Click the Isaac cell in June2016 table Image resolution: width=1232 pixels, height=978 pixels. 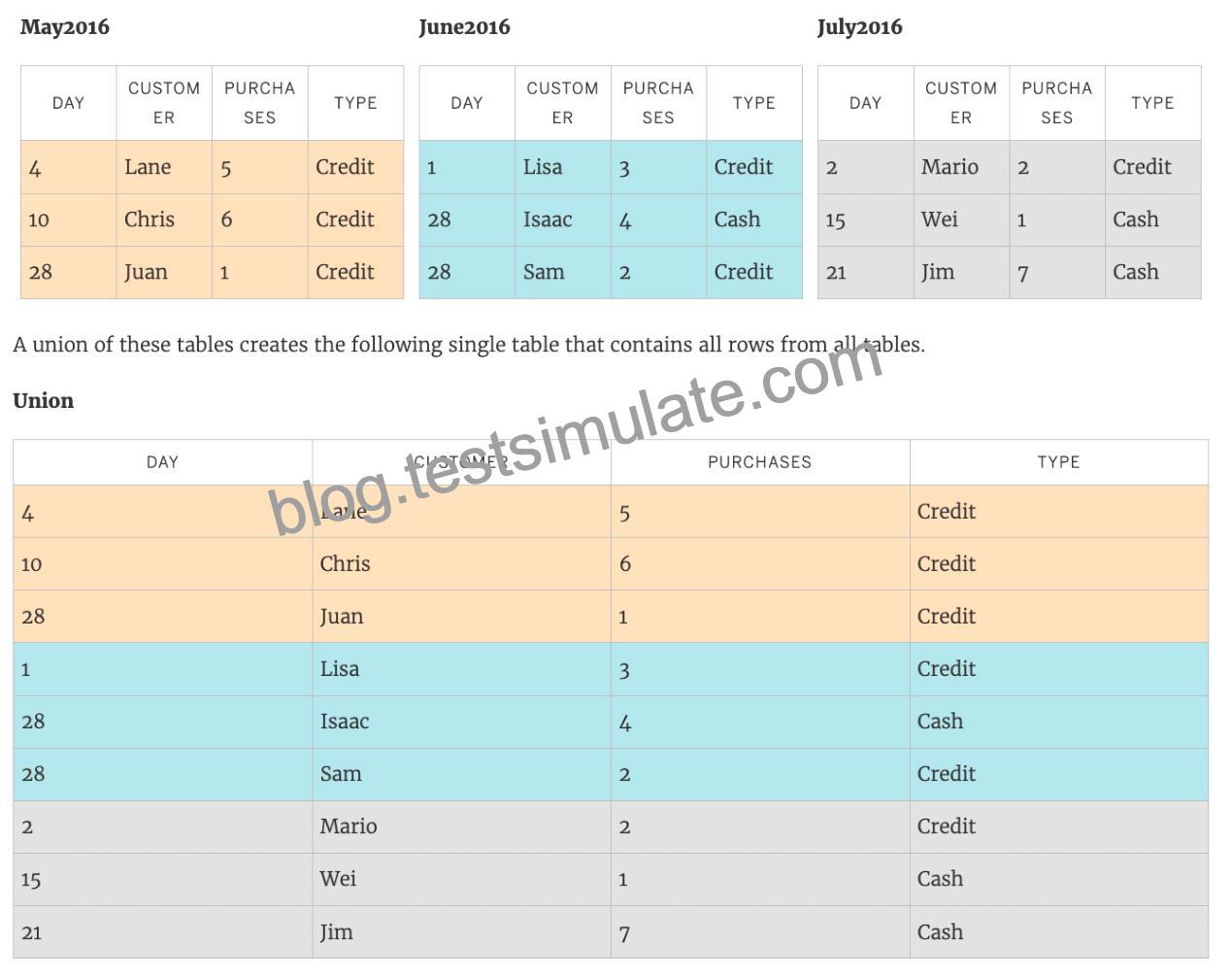[563, 219]
